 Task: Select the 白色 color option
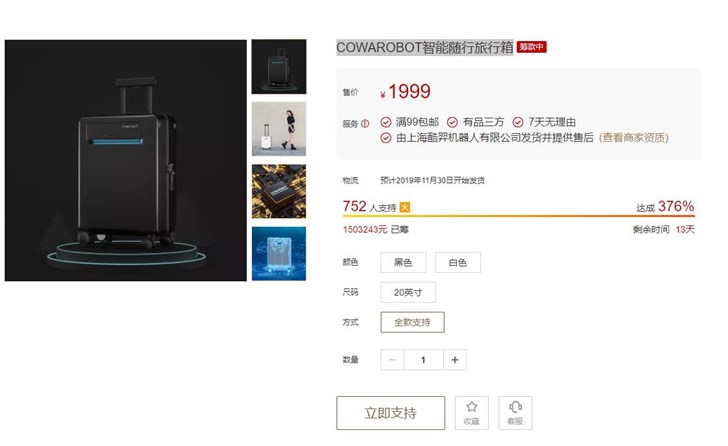point(458,263)
